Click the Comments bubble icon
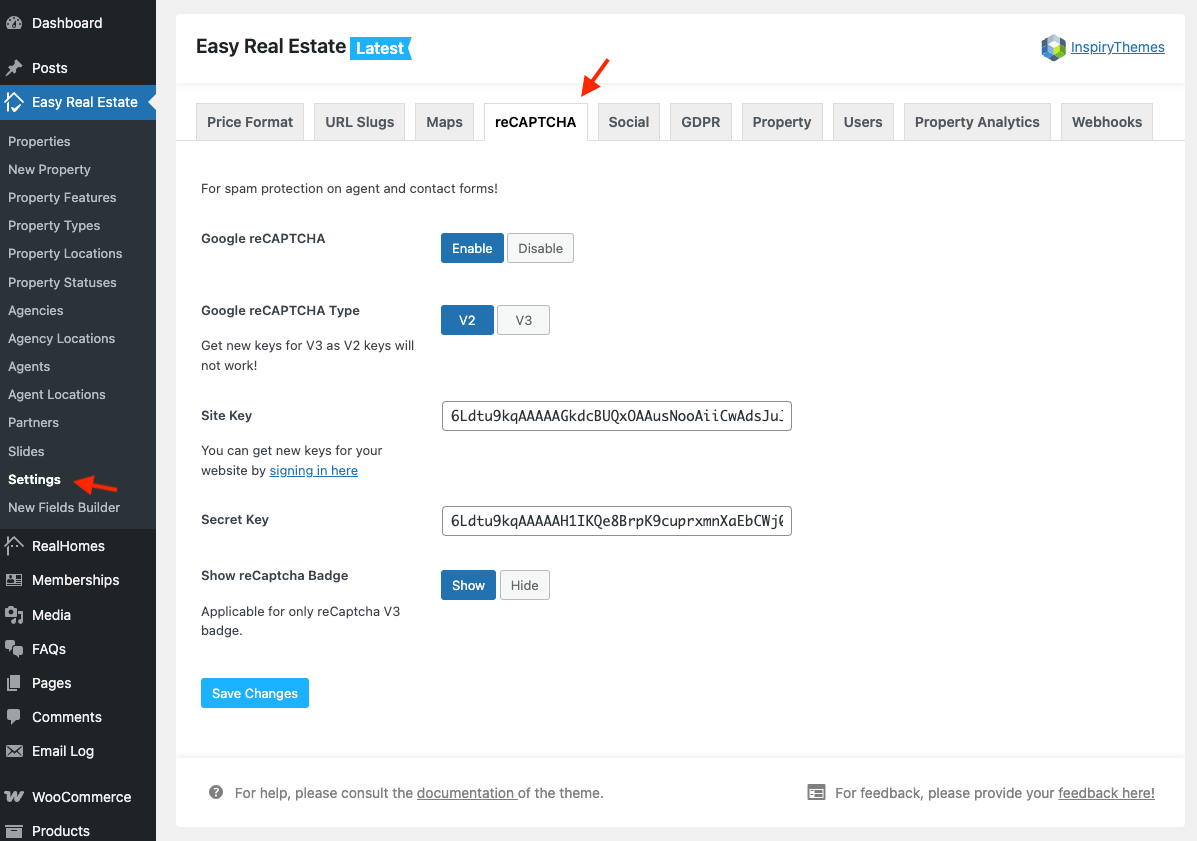This screenshot has height=841, width=1197. pos(14,717)
